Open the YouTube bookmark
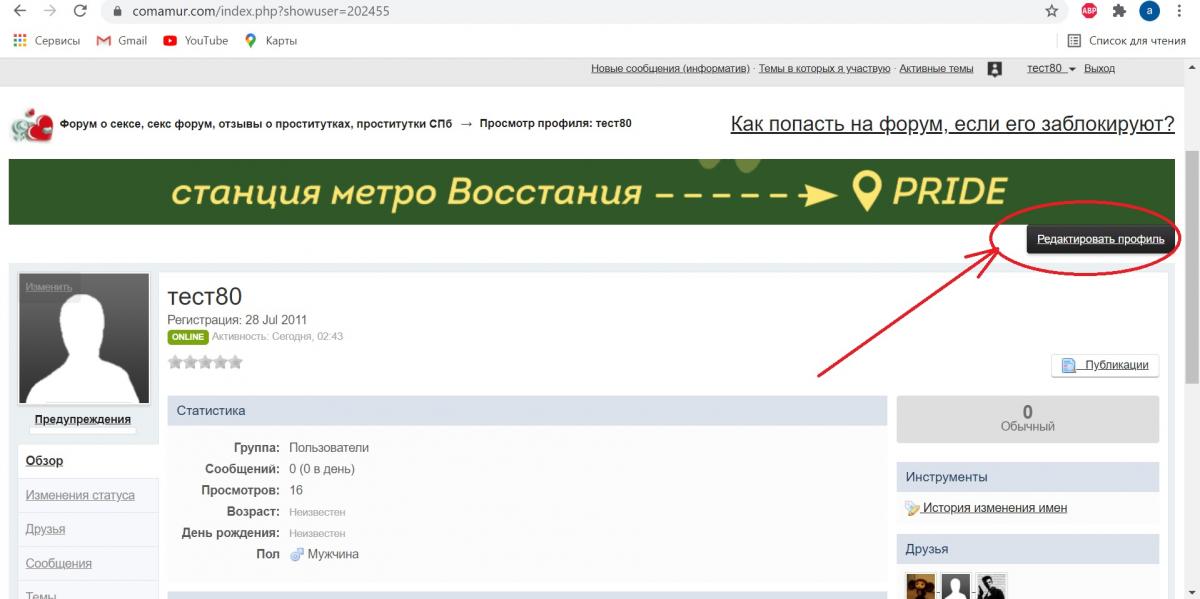Viewport: 1200px width, 599px height. click(195, 41)
